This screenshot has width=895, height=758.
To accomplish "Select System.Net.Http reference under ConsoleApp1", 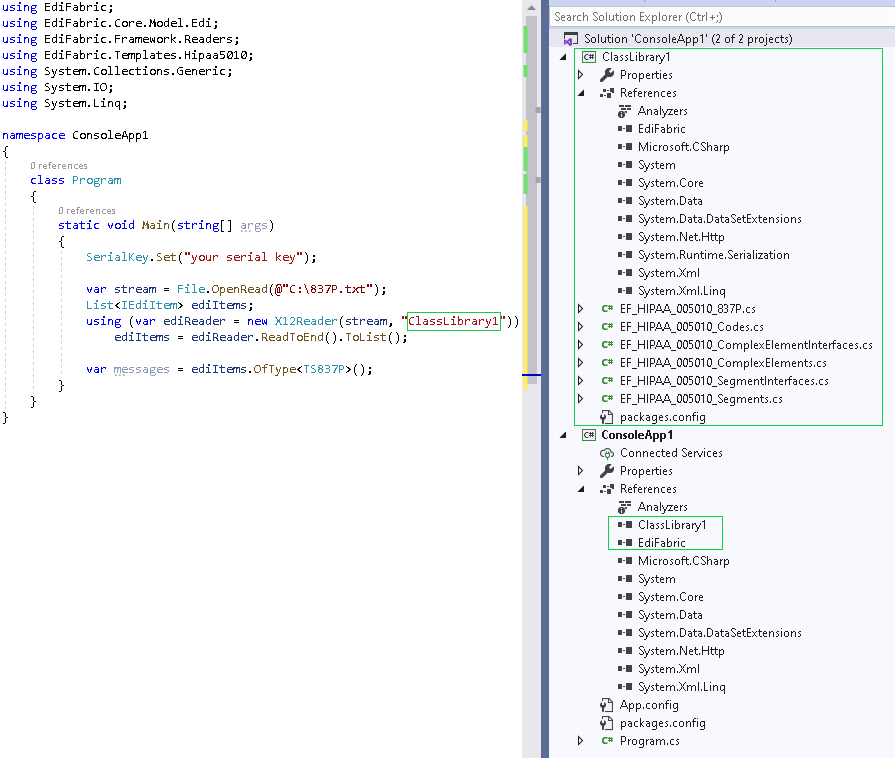I will [x=681, y=651].
